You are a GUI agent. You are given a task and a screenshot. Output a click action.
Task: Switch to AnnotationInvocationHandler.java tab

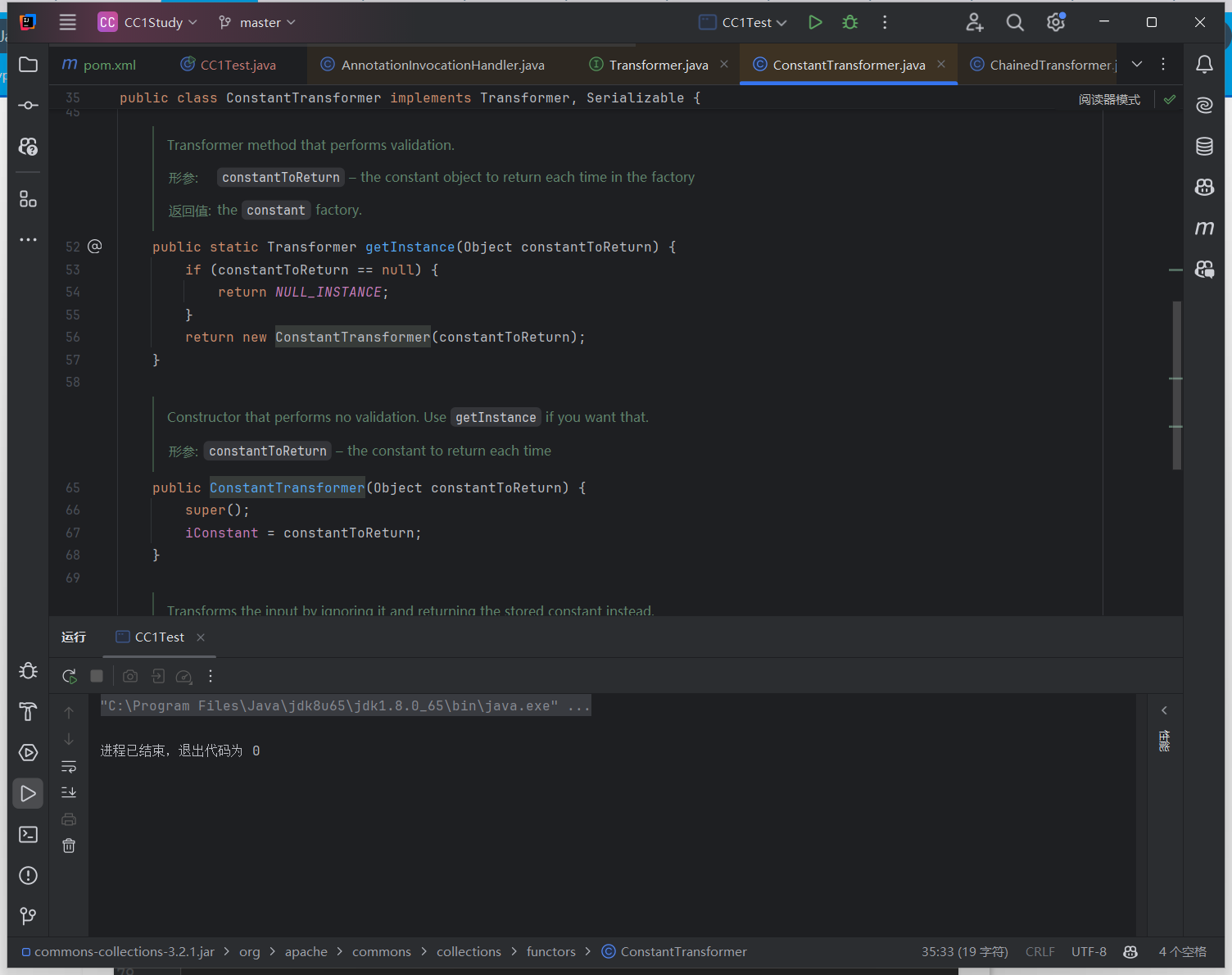point(433,65)
